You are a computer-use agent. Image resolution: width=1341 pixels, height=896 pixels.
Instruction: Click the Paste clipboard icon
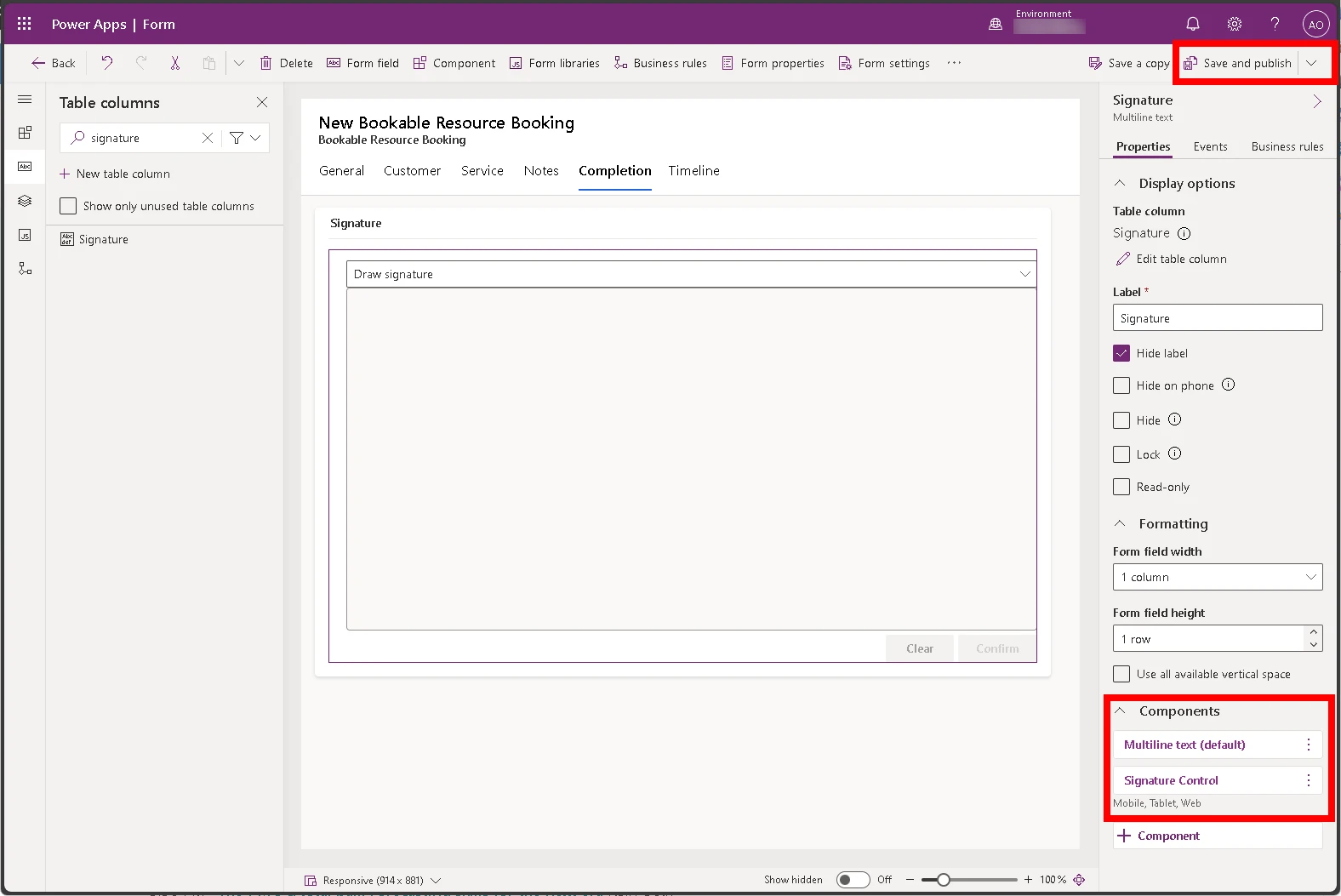click(208, 62)
